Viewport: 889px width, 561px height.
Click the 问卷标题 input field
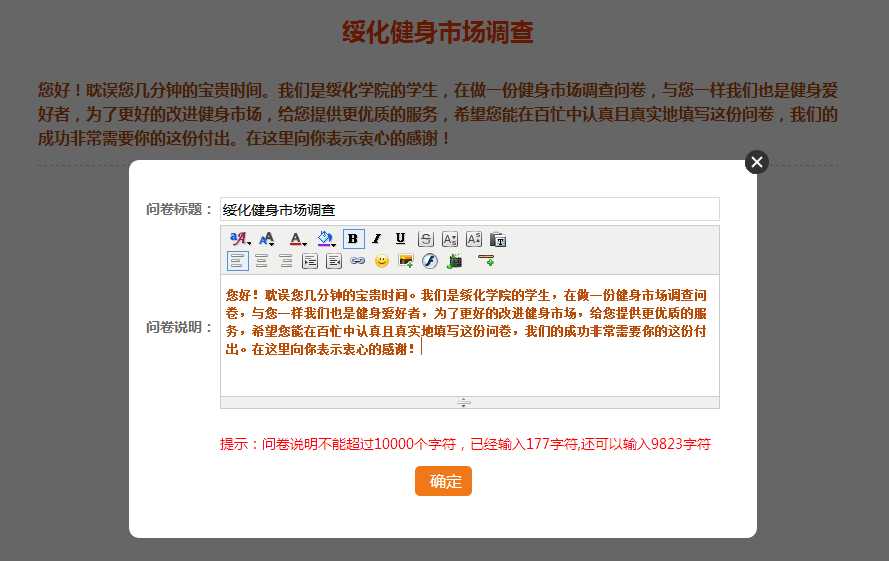click(x=469, y=209)
